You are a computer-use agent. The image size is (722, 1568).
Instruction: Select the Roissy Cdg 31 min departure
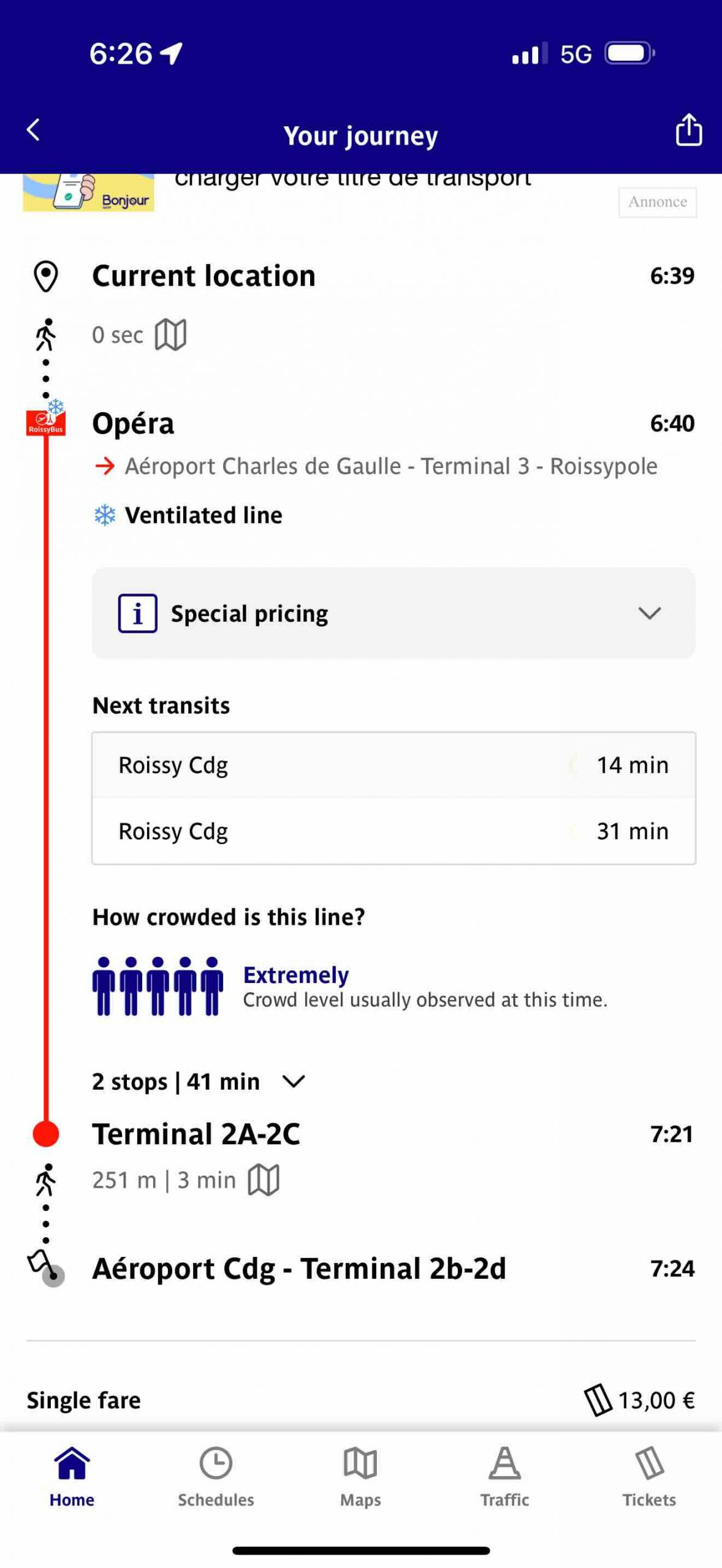coord(393,831)
